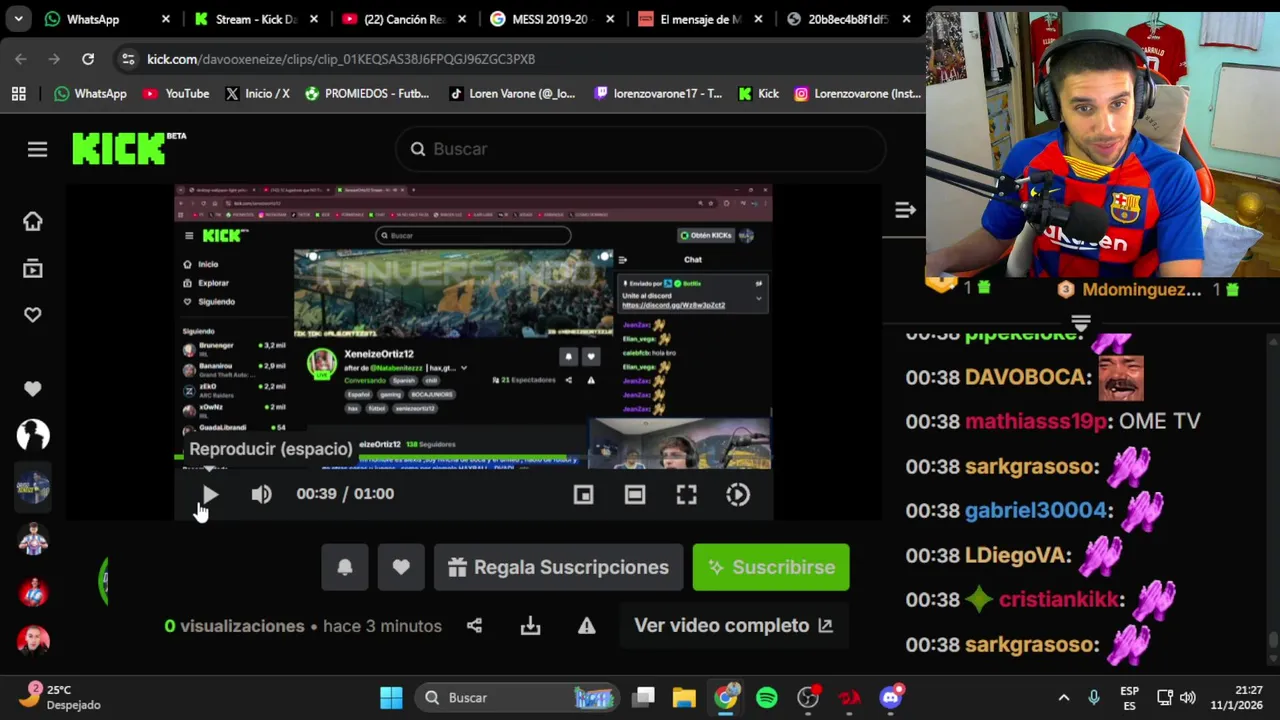Download the clip with download icon
The height and width of the screenshot is (720, 1280).
point(530,626)
